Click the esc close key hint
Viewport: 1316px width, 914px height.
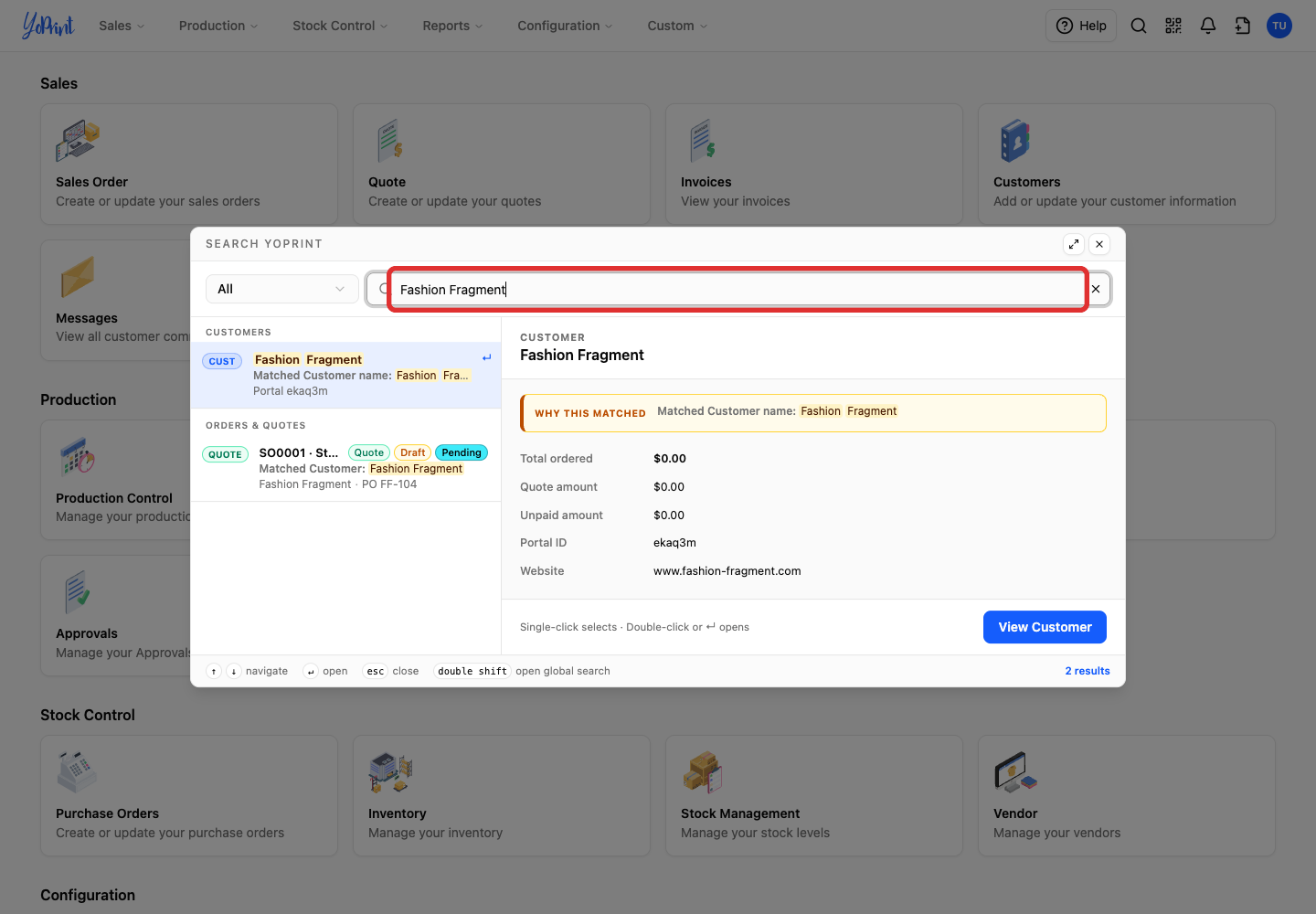376,671
